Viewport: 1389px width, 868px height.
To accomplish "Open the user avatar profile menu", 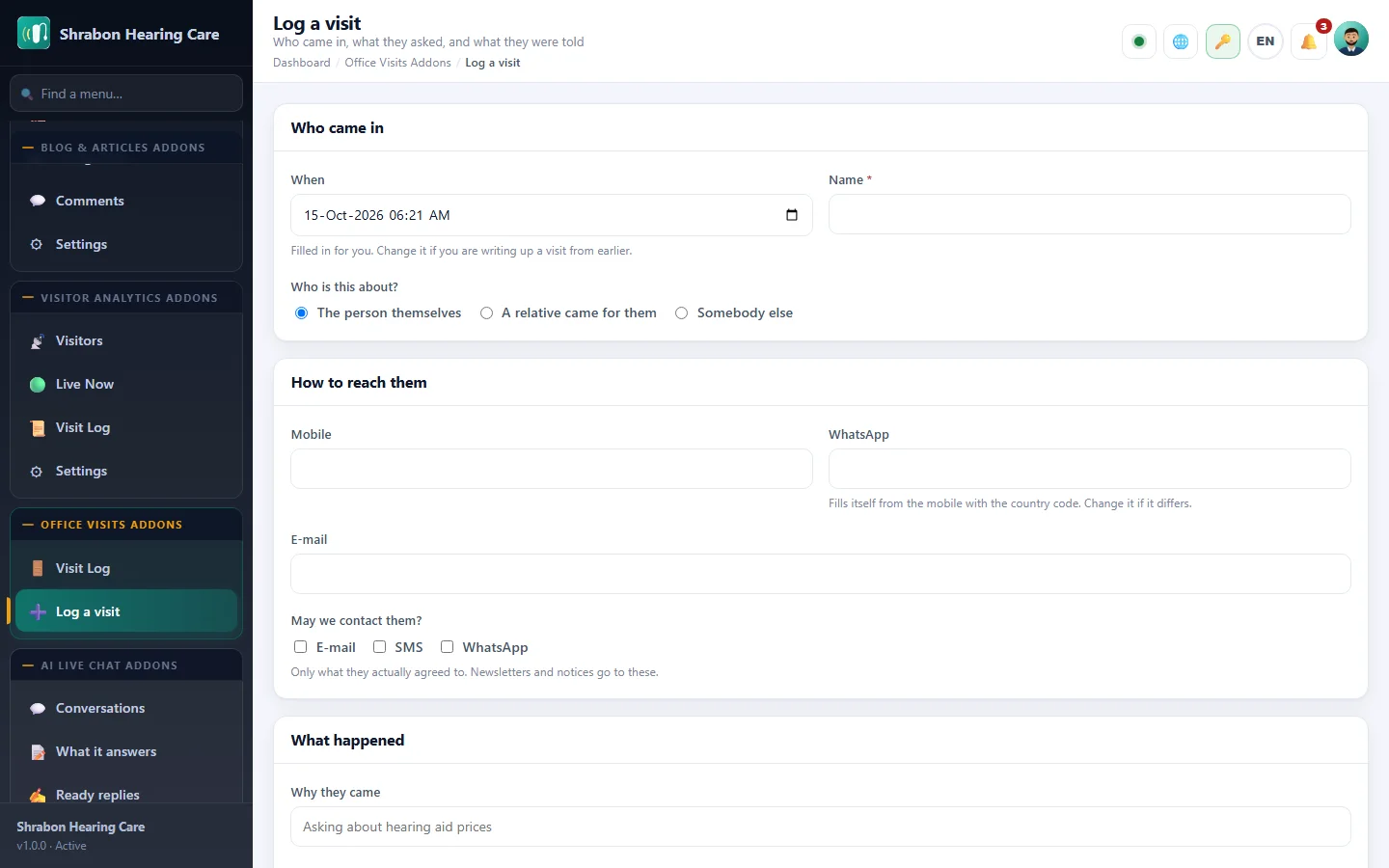I will [1351, 39].
